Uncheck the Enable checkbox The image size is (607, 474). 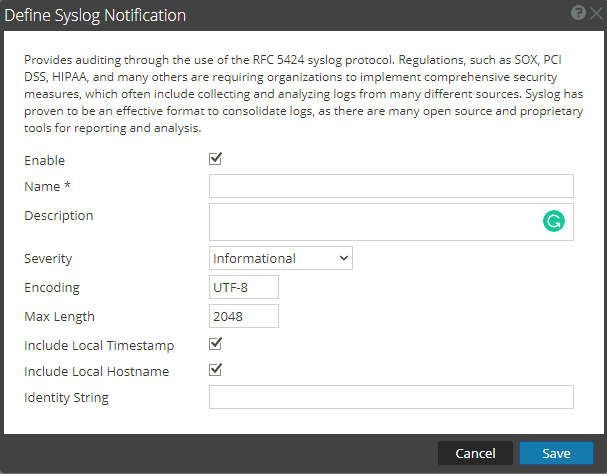[215, 159]
